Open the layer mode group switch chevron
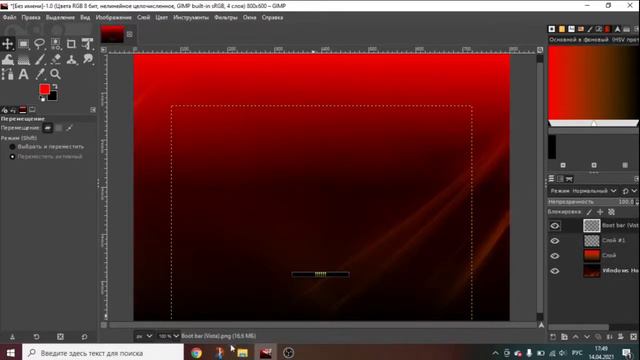The width and height of the screenshot is (640, 360). coord(634,191)
